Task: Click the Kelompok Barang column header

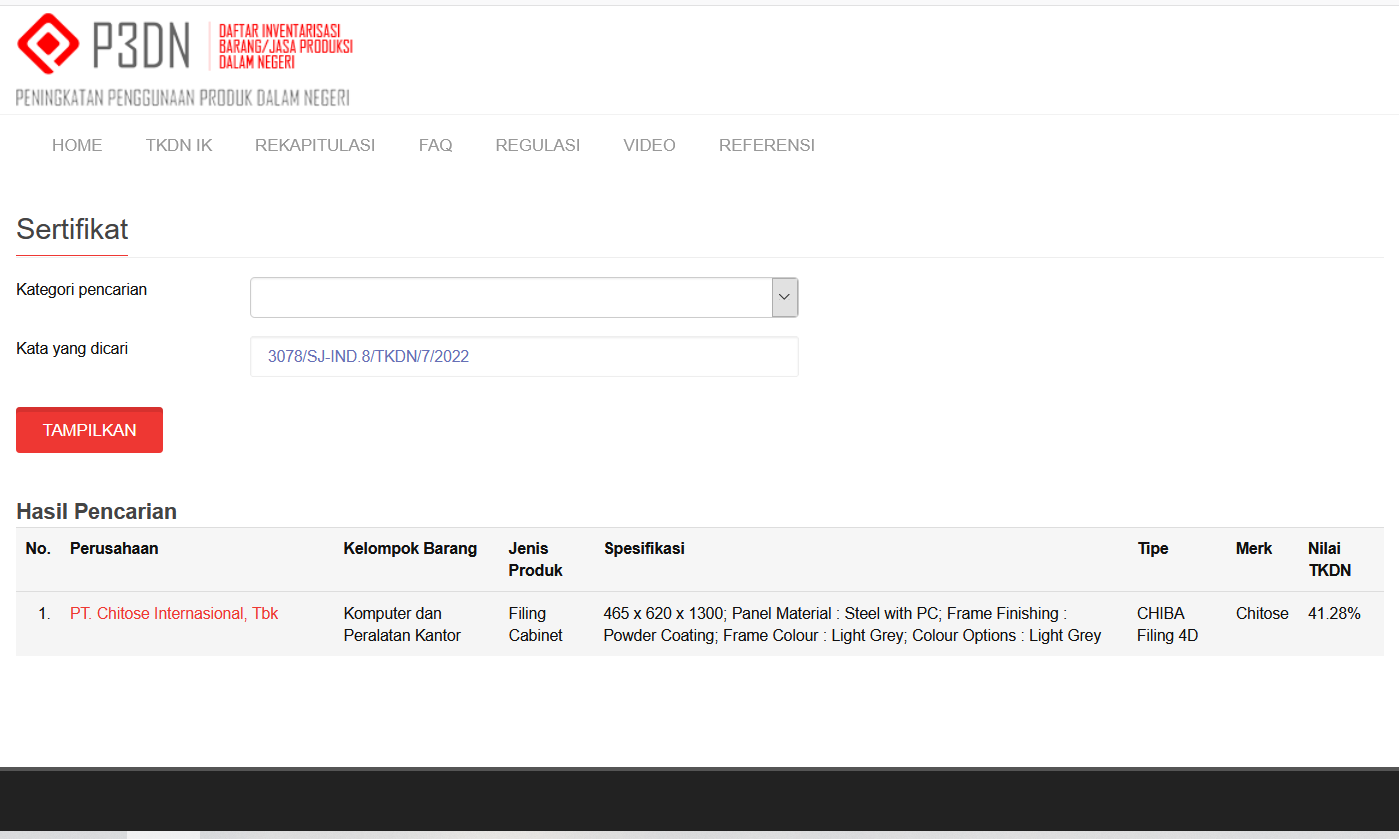Action: pyautogui.click(x=410, y=548)
